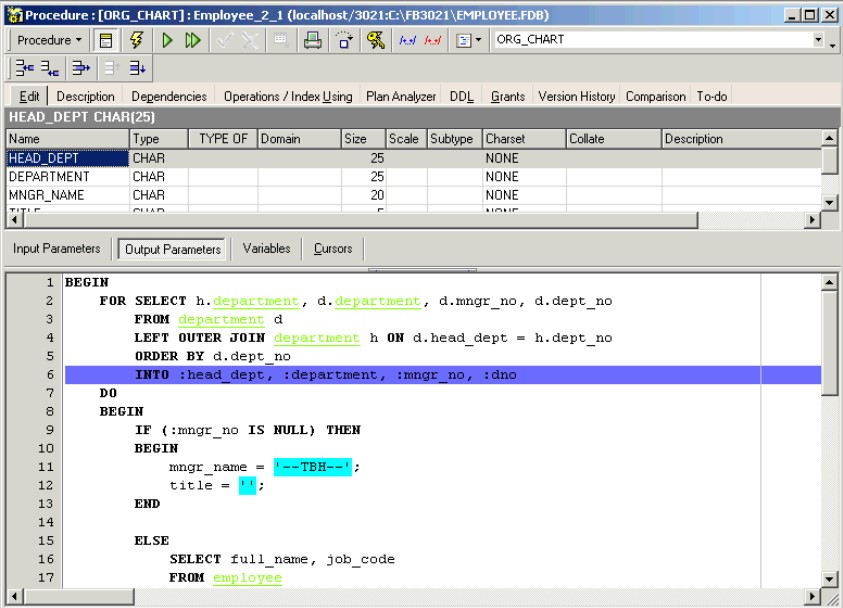
Task: Click the parameter grid horizontal scroll right arrow
Action: point(812,219)
